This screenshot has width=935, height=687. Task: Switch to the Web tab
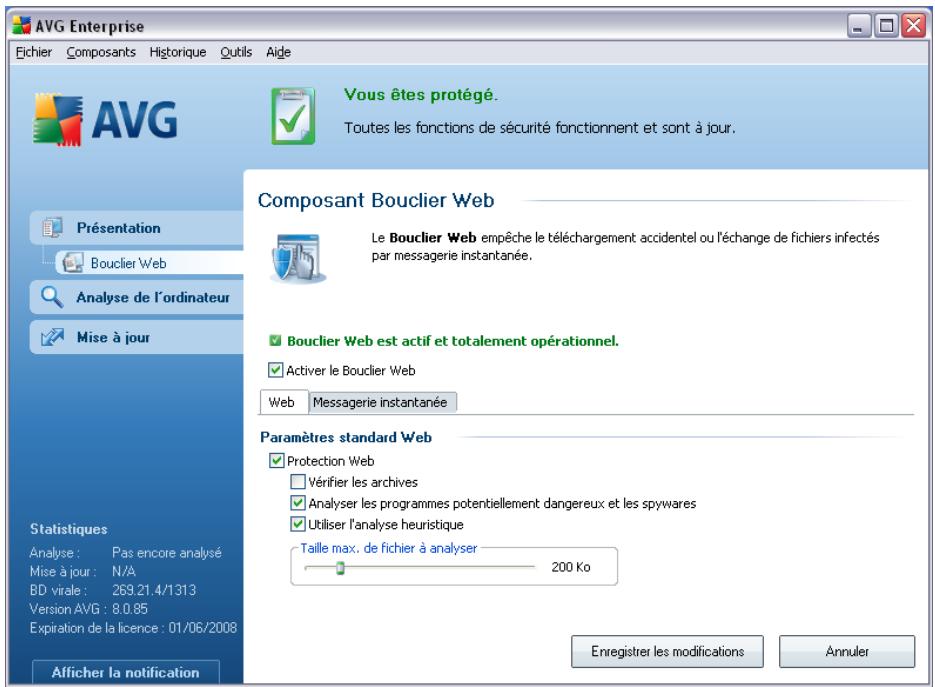pos(284,402)
